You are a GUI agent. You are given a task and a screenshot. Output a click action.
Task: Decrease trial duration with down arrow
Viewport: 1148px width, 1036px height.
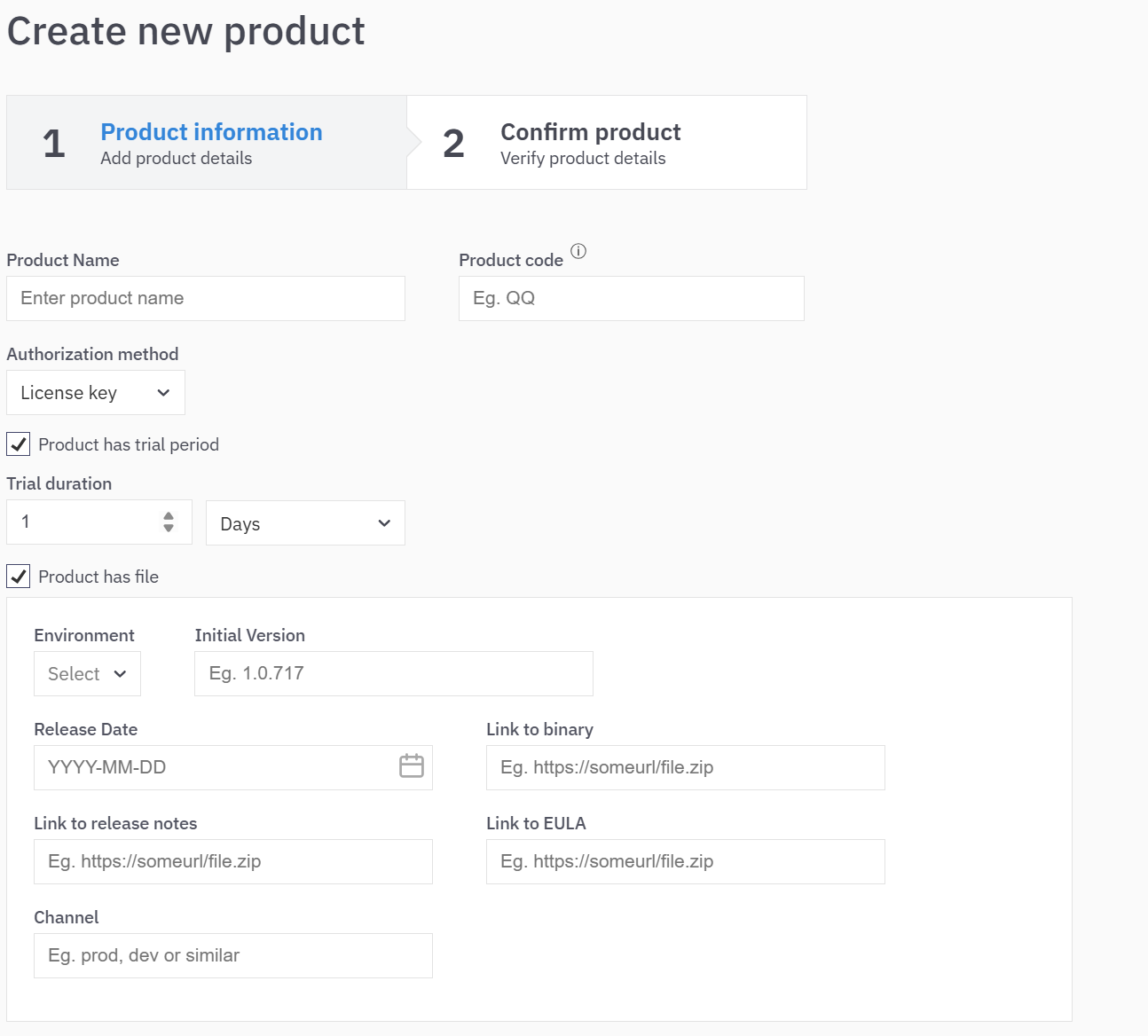(169, 529)
